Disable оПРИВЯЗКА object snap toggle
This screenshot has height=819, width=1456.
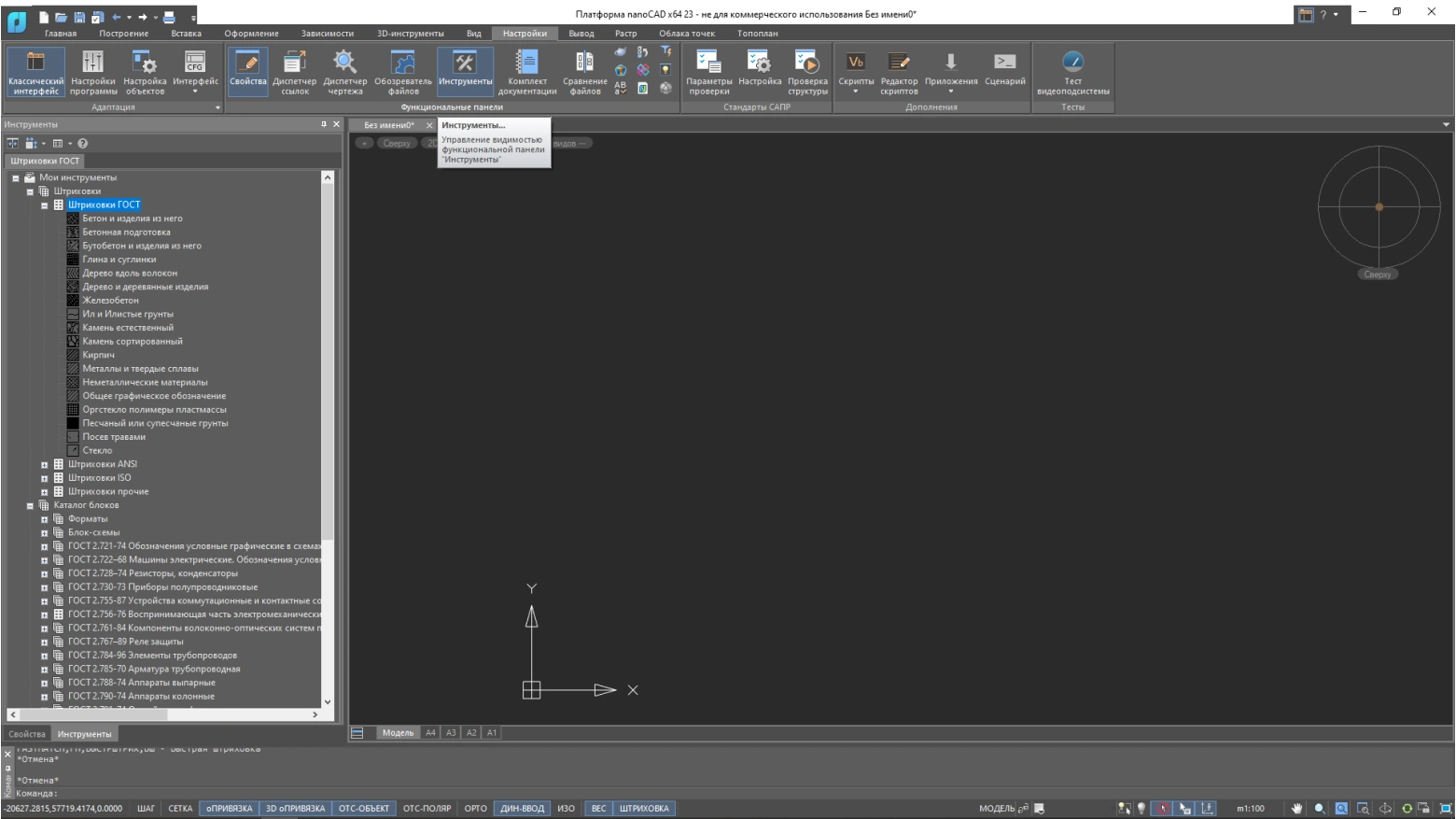tap(230, 809)
